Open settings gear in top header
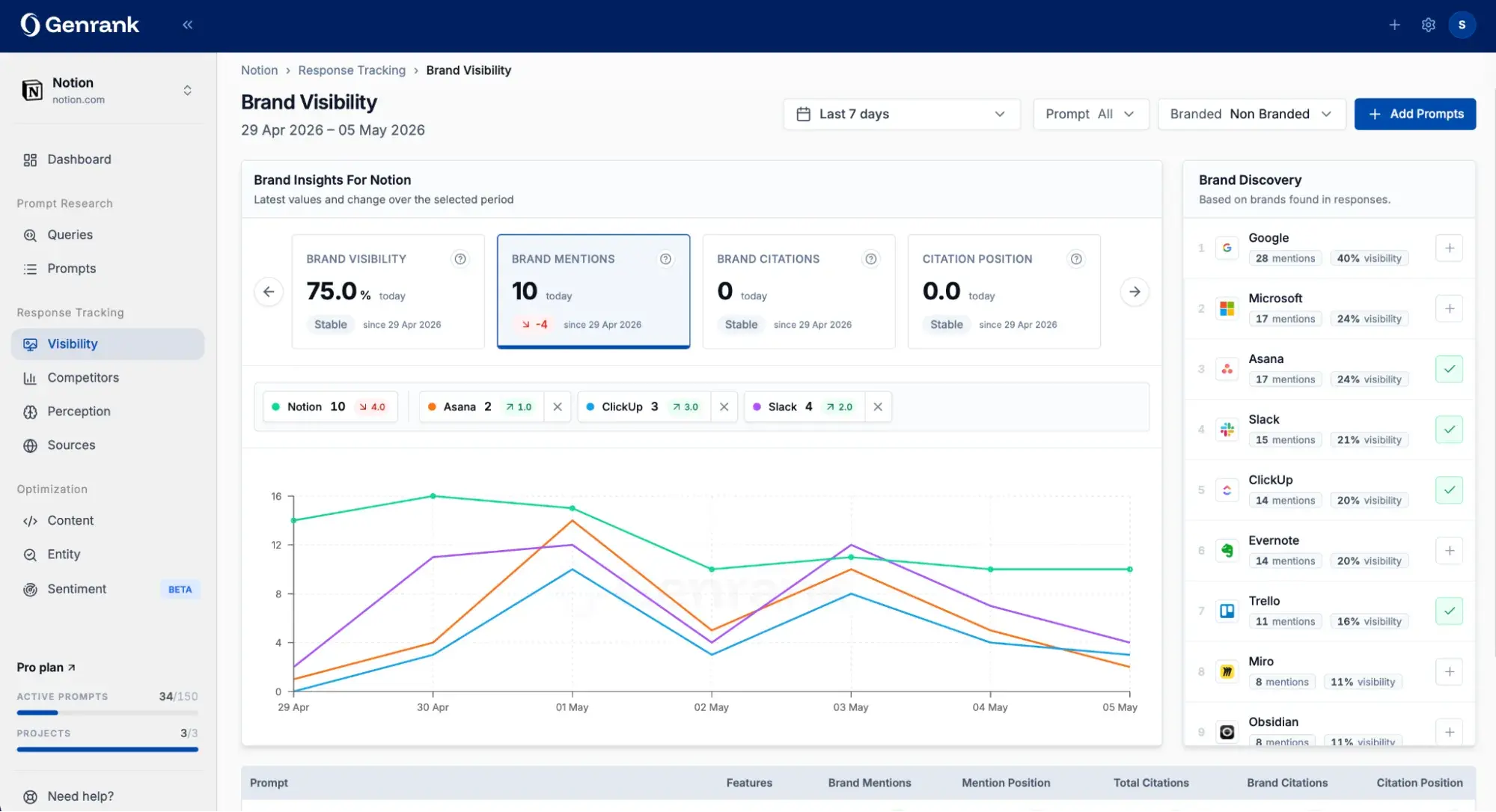1496x812 pixels. [1428, 25]
